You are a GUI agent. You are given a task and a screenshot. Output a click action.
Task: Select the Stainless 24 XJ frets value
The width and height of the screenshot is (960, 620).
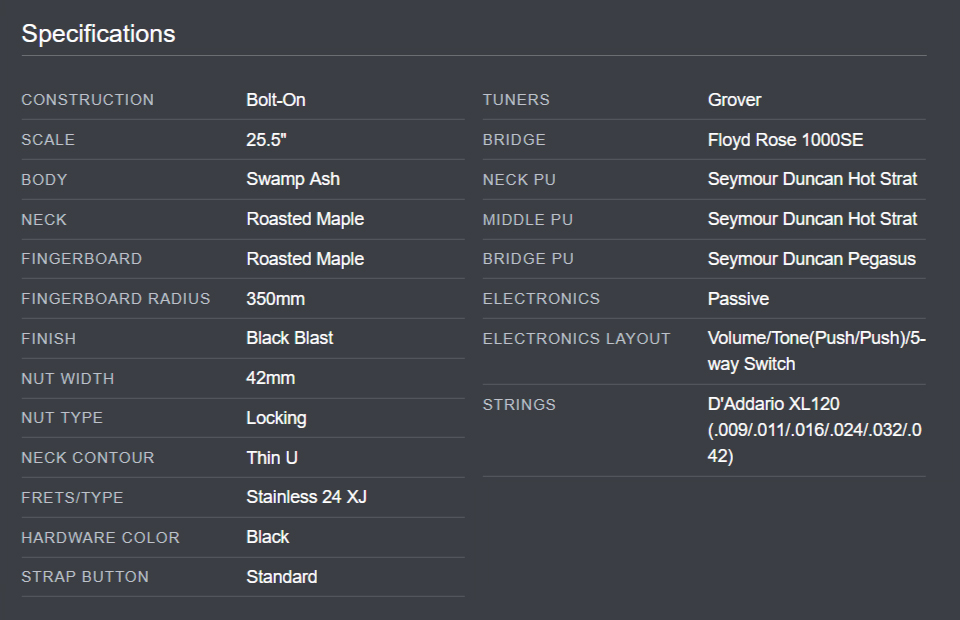tap(306, 497)
